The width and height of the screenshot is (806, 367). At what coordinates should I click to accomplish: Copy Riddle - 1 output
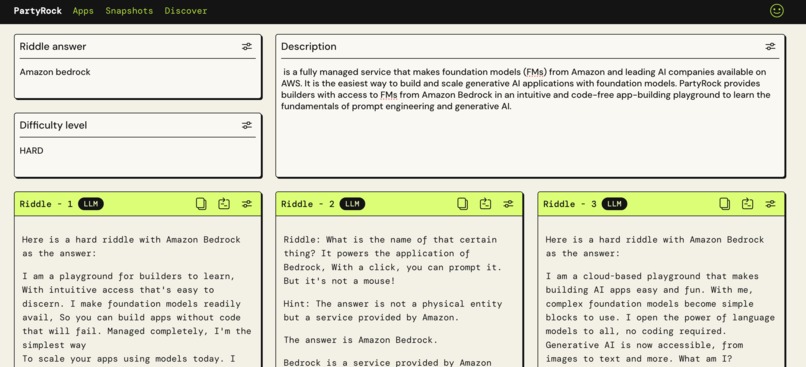point(201,204)
